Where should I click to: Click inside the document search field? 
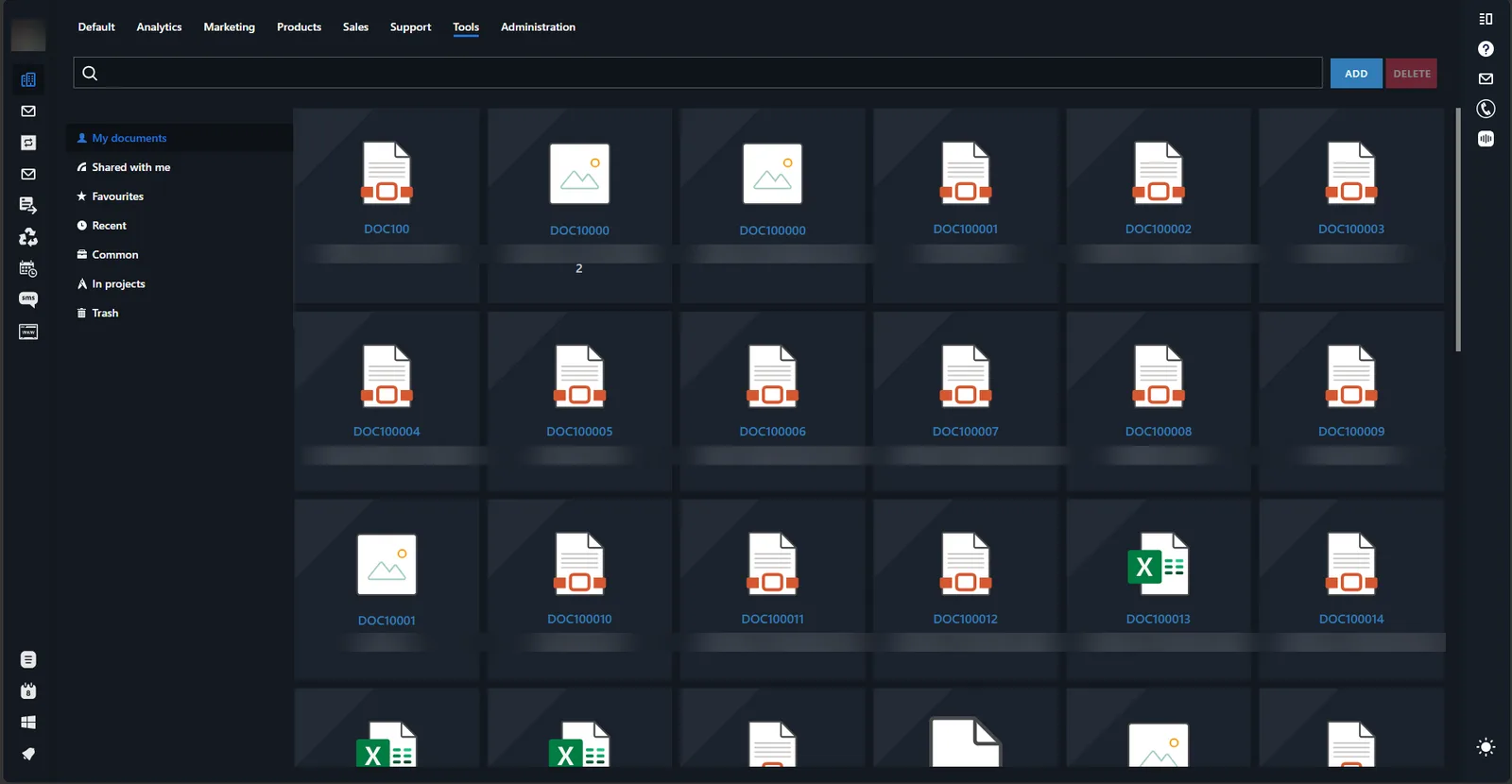697,73
